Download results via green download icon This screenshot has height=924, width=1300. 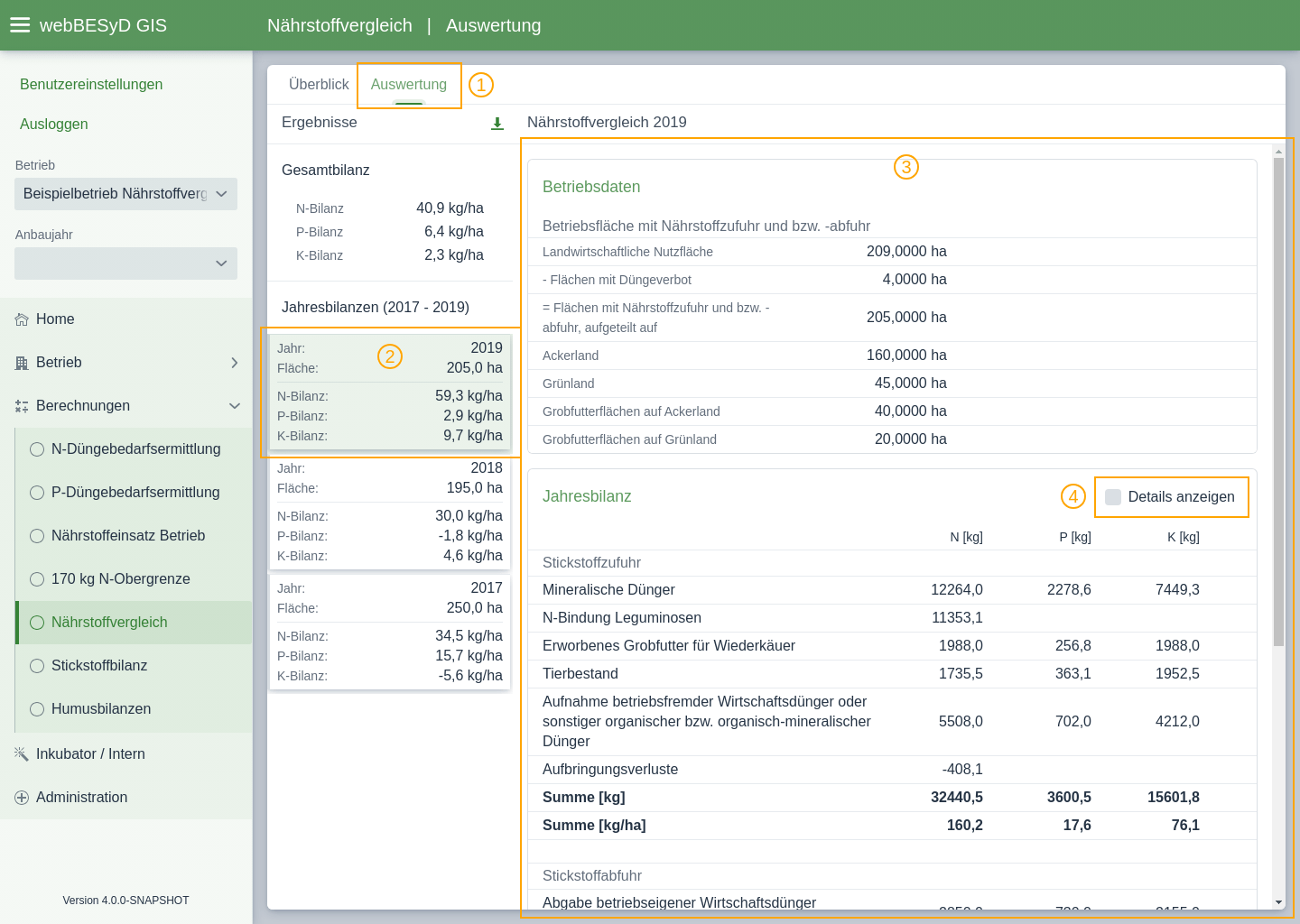point(497,123)
